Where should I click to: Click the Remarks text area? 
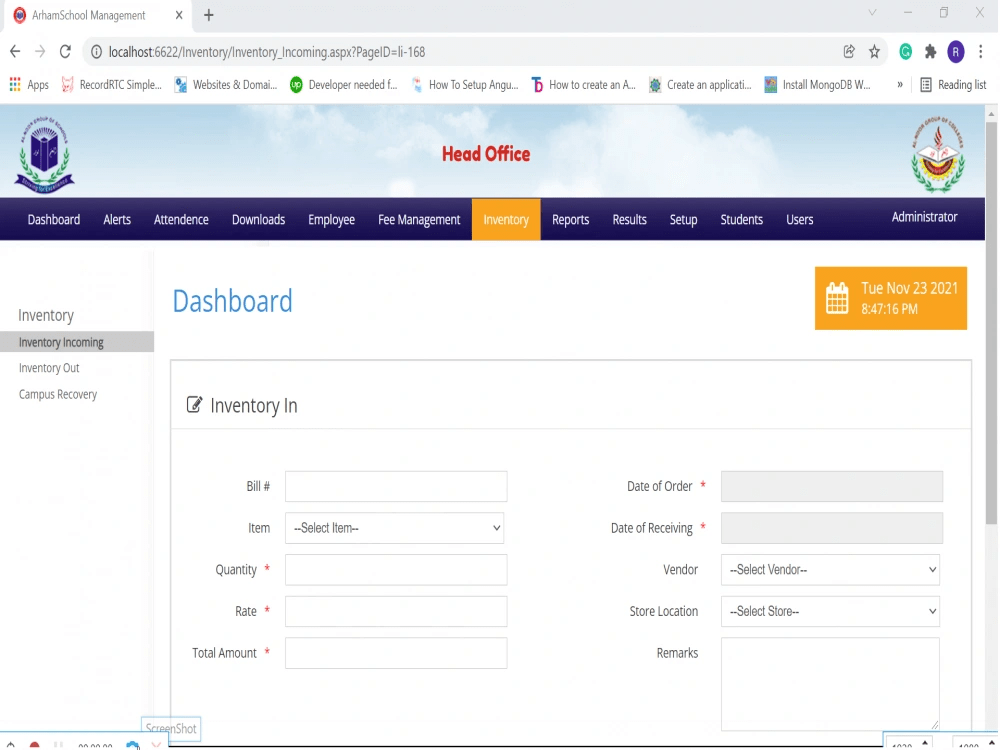pos(830,684)
